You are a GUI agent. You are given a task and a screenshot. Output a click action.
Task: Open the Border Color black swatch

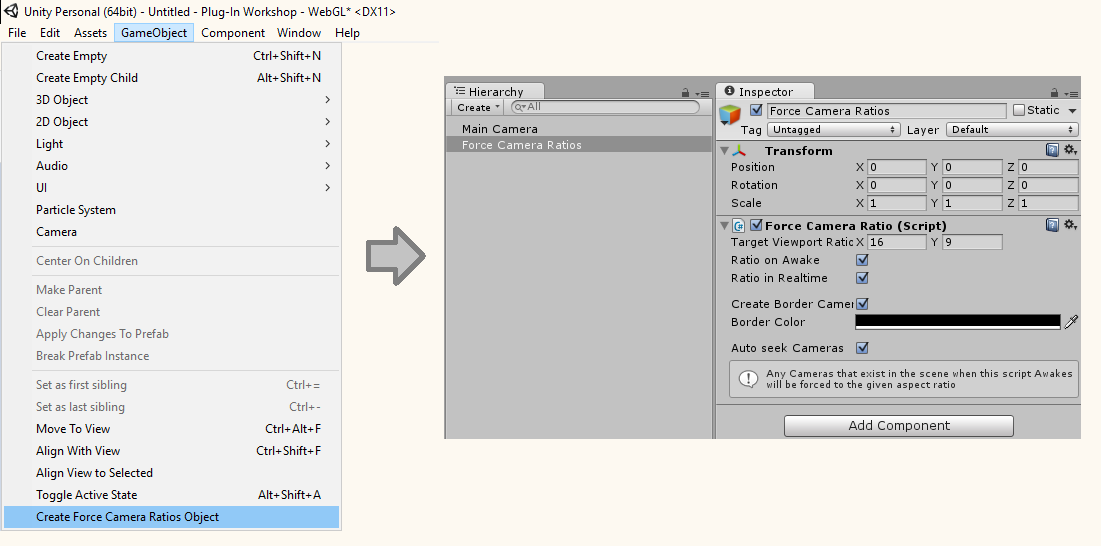[957, 322]
